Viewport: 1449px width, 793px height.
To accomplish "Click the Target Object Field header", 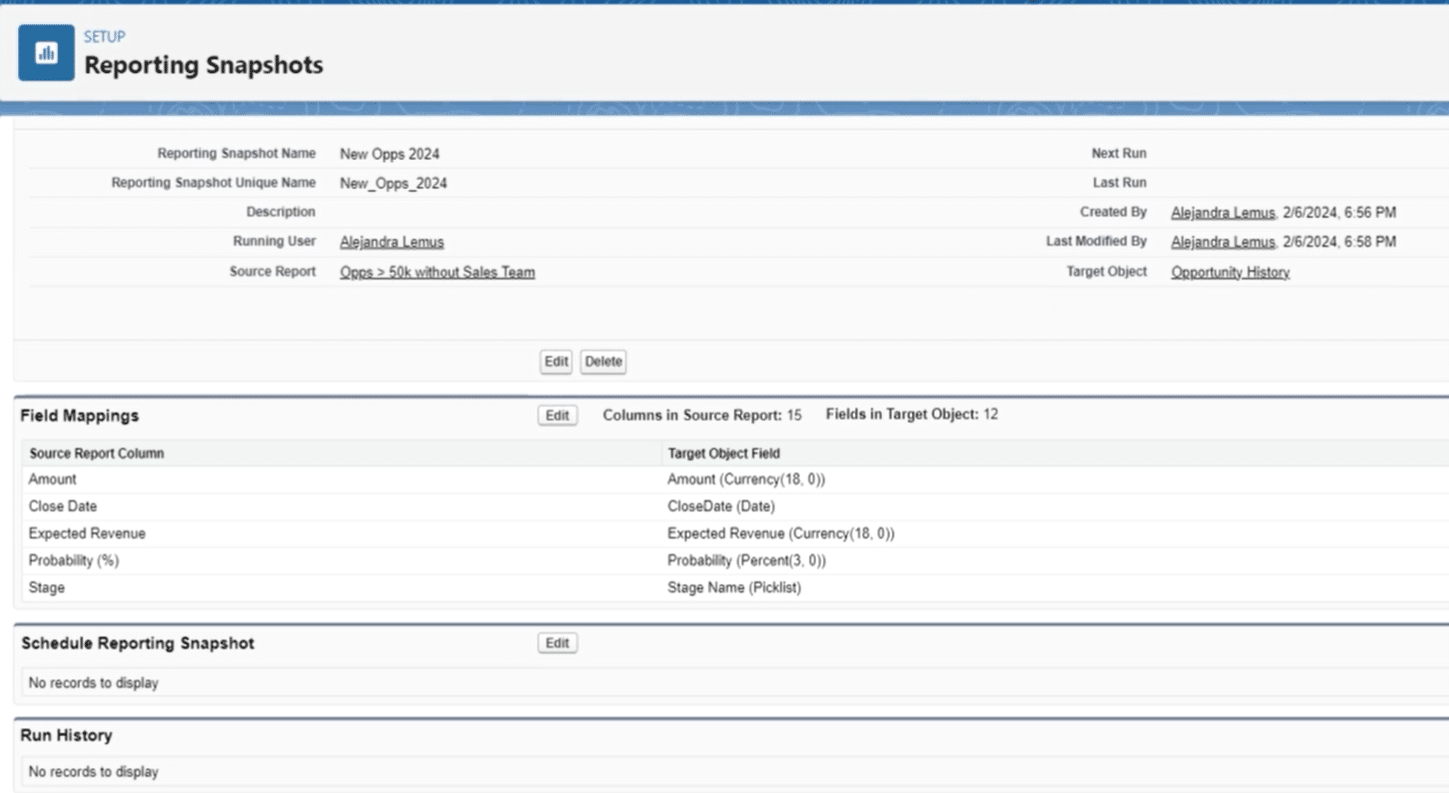I will (723, 453).
